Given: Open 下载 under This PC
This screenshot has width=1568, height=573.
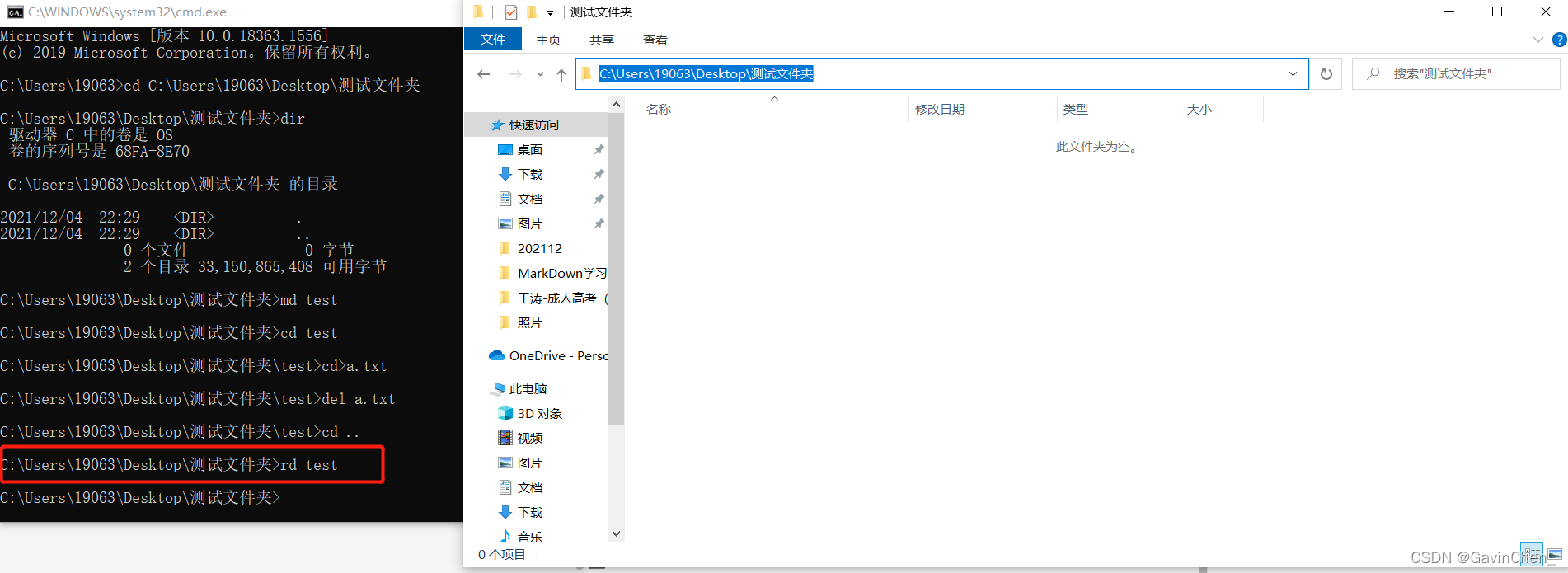Looking at the screenshot, I should click(530, 512).
